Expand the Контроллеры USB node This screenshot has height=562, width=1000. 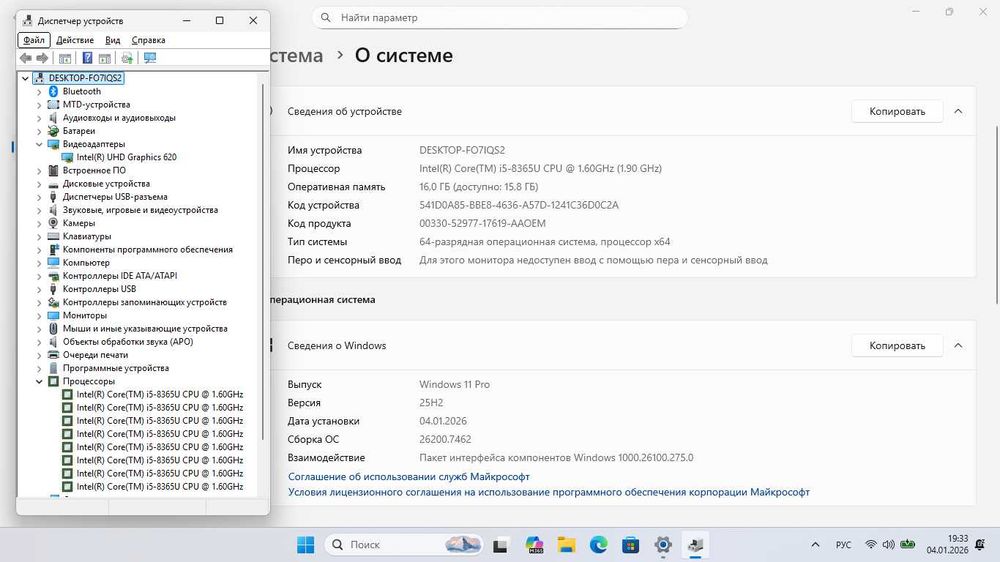coord(39,289)
